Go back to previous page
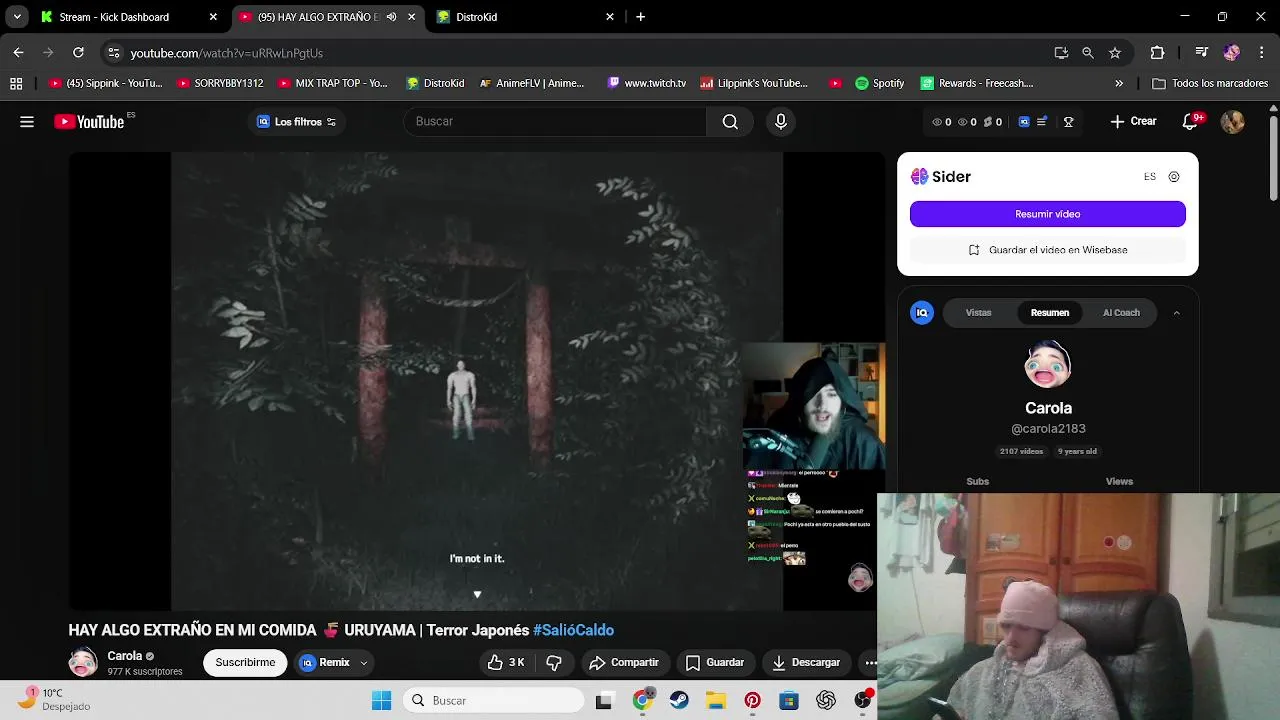Screen dimensions: 1280x720 tap(18, 53)
